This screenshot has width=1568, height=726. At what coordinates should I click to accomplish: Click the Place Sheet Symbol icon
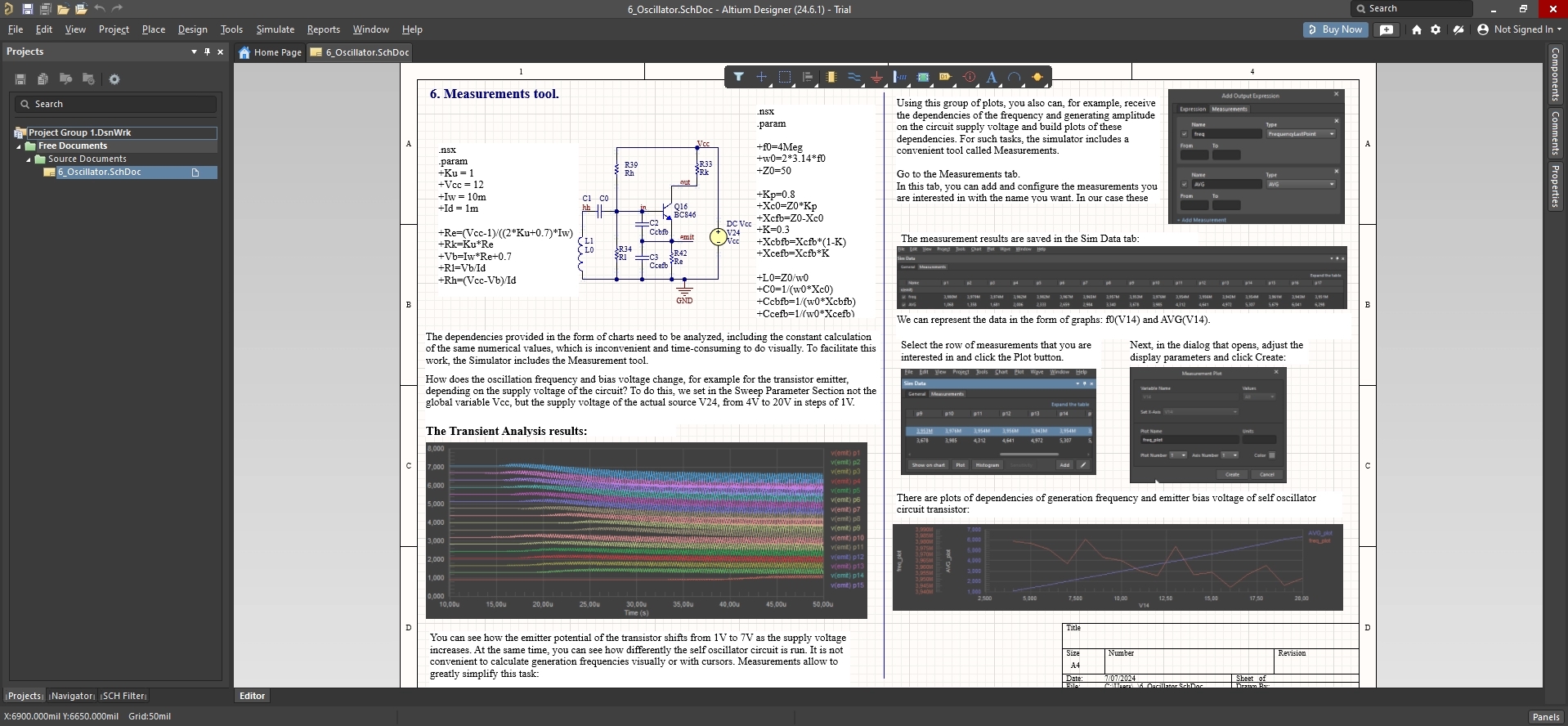coord(923,77)
